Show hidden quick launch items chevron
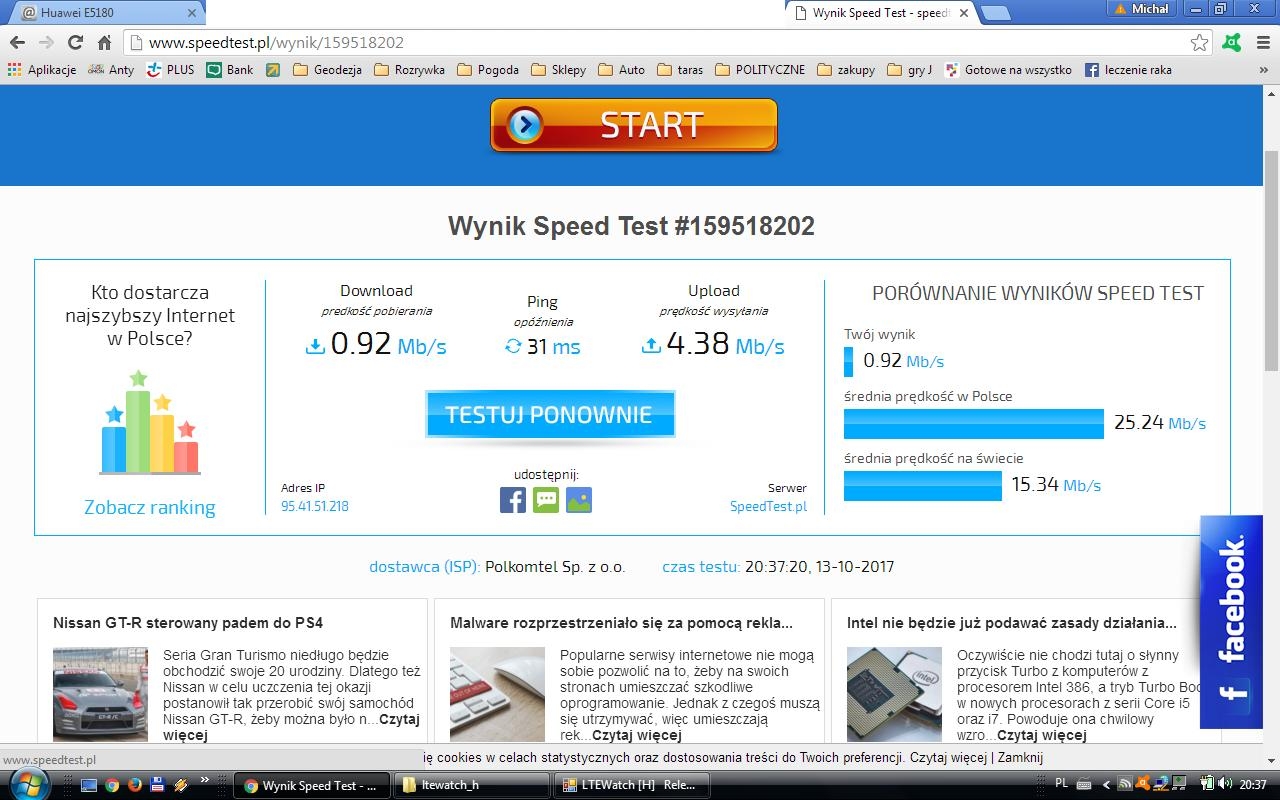This screenshot has width=1280, height=800. [x=205, y=780]
